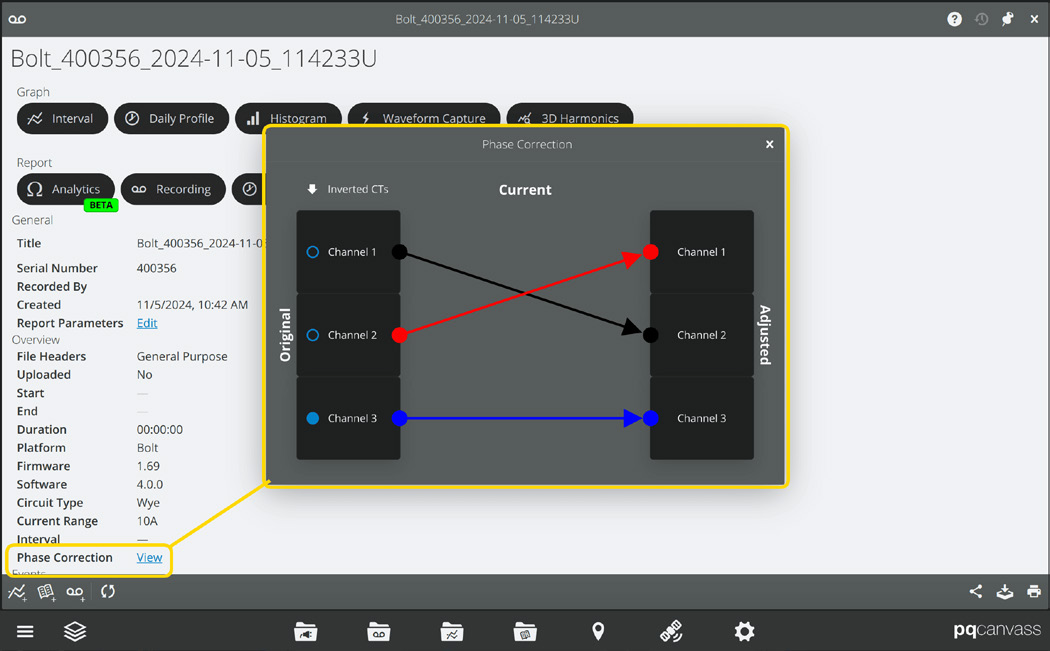This screenshot has width=1050, height=651.
Task: Click the pqcanvass logo
Action: [996, 631]
